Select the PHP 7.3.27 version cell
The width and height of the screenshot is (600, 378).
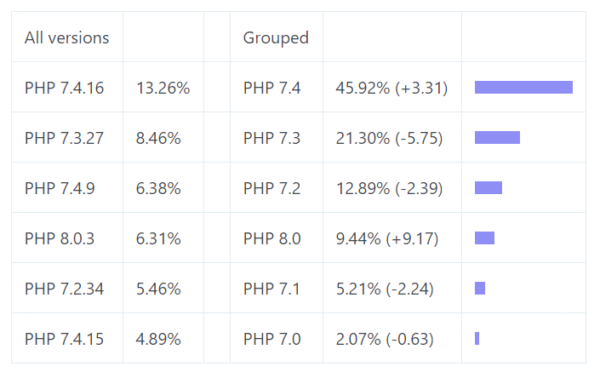click(64, 138)
